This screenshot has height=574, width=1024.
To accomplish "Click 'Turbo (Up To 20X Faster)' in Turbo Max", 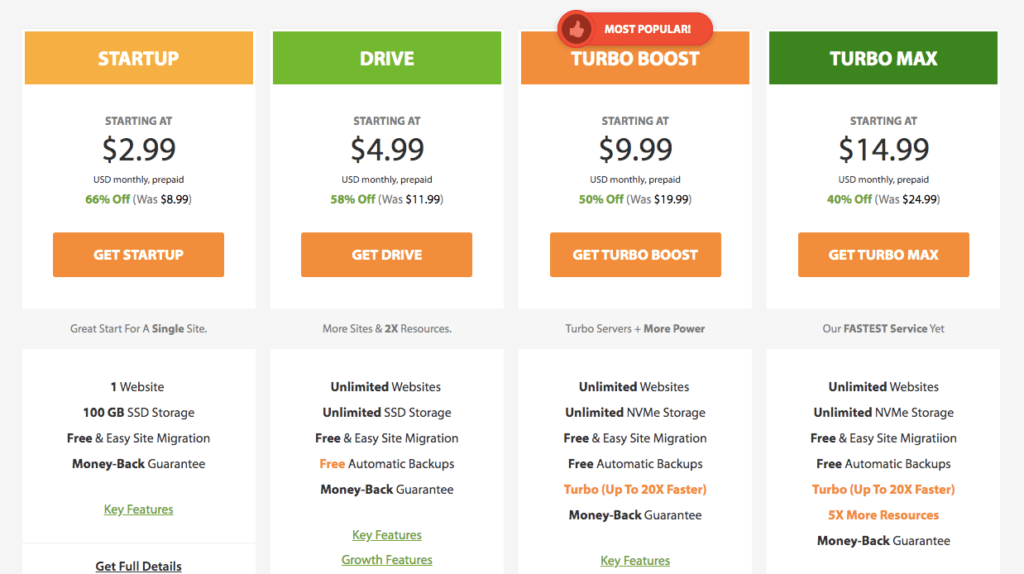I will [x=884, y=489].
